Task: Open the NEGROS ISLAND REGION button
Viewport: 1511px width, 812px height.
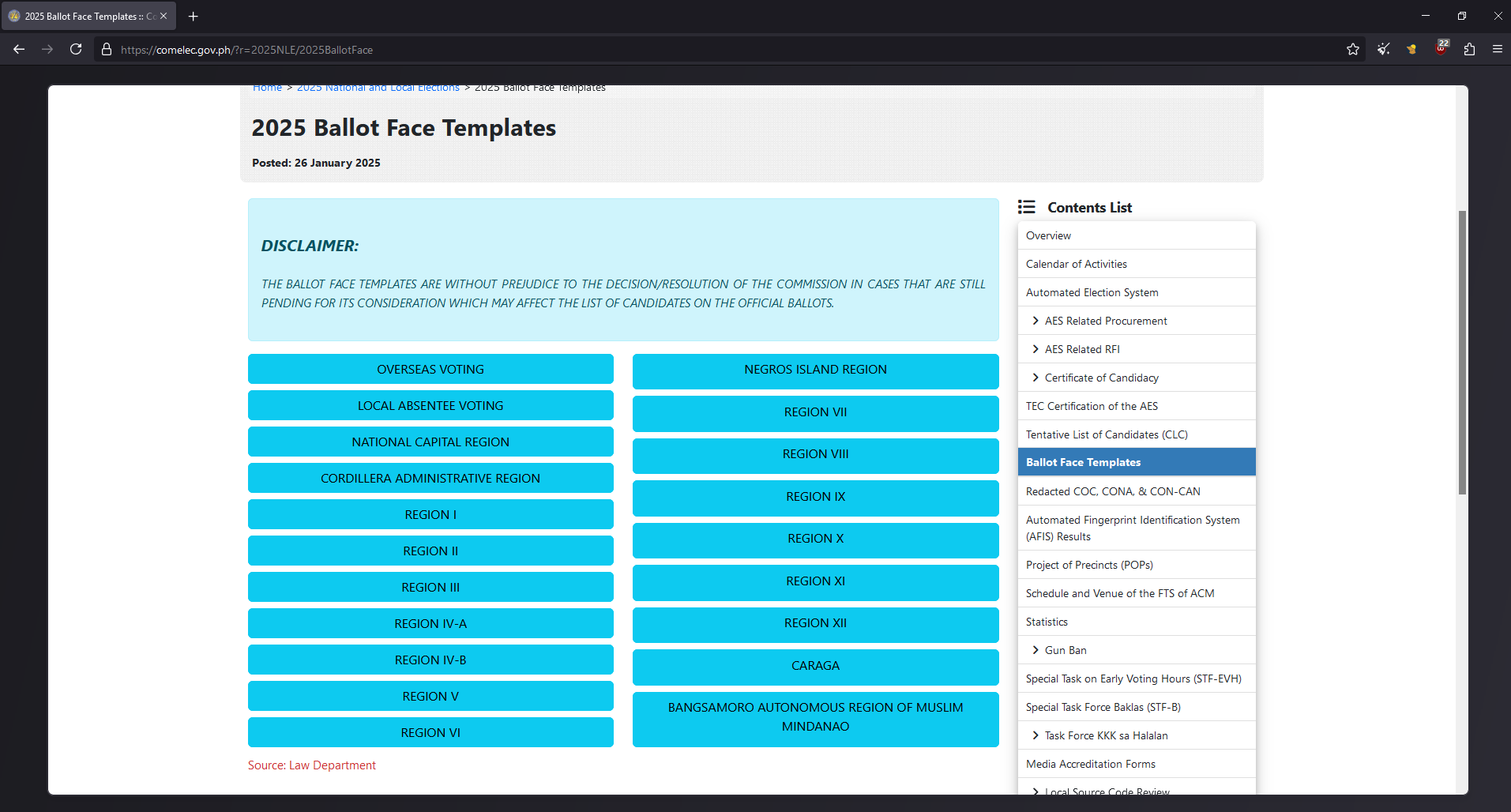Action: 815,370
